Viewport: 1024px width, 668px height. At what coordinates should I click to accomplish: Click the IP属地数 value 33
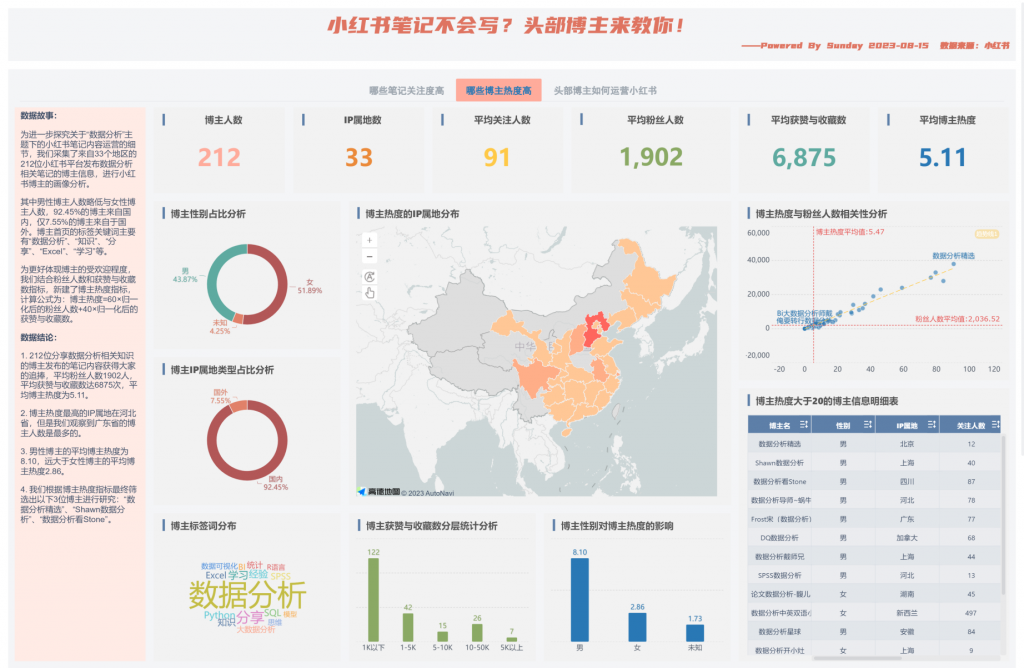pos(359,157)
